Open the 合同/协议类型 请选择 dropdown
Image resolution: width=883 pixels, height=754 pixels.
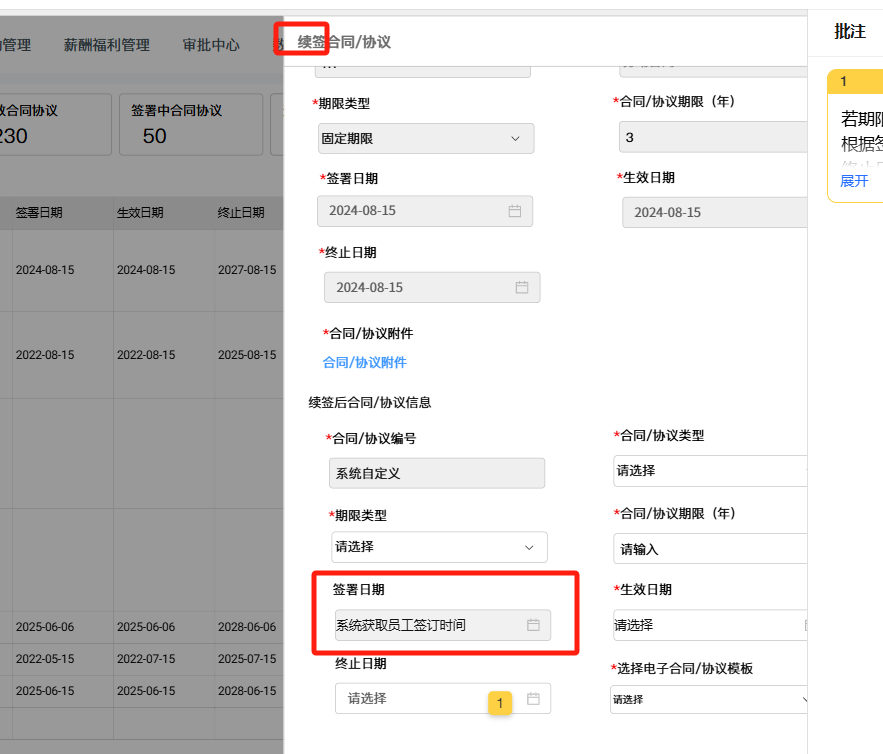(708, 470)
